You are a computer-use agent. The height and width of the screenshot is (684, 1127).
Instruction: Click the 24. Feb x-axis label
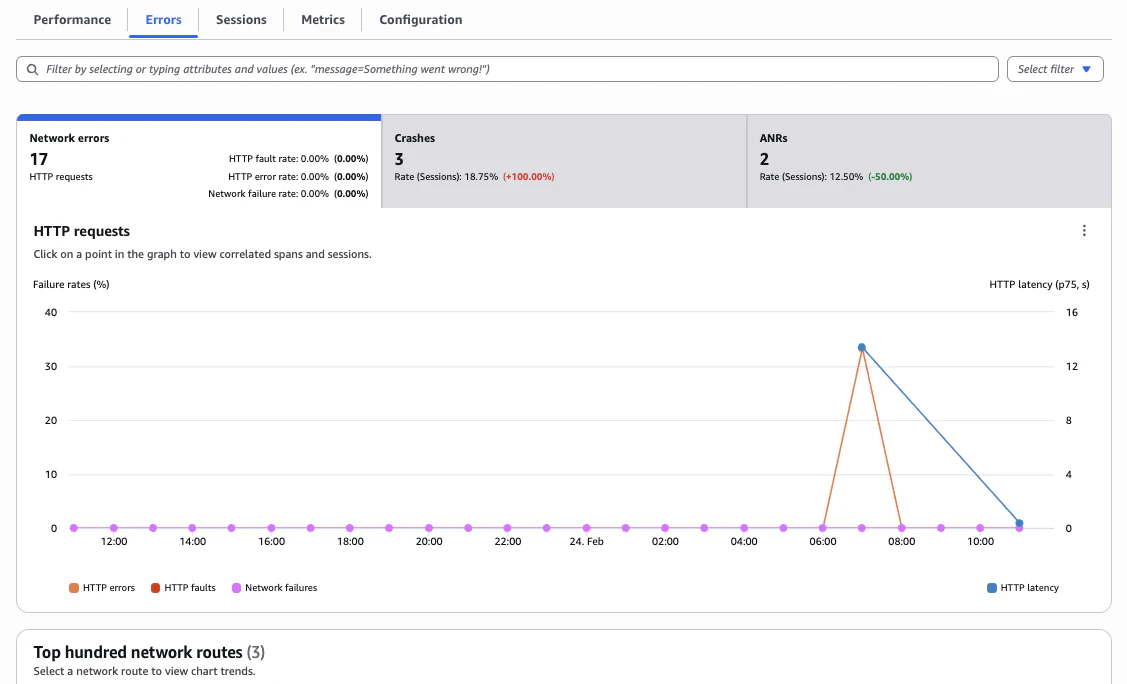tap(586, 542)
